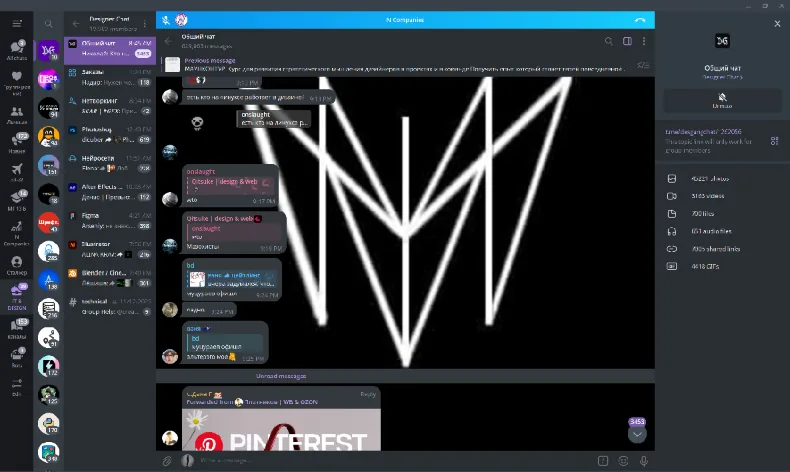The image size is (790, 472).
Task: Toggle the right info side panel
Action: click(627, 41)
